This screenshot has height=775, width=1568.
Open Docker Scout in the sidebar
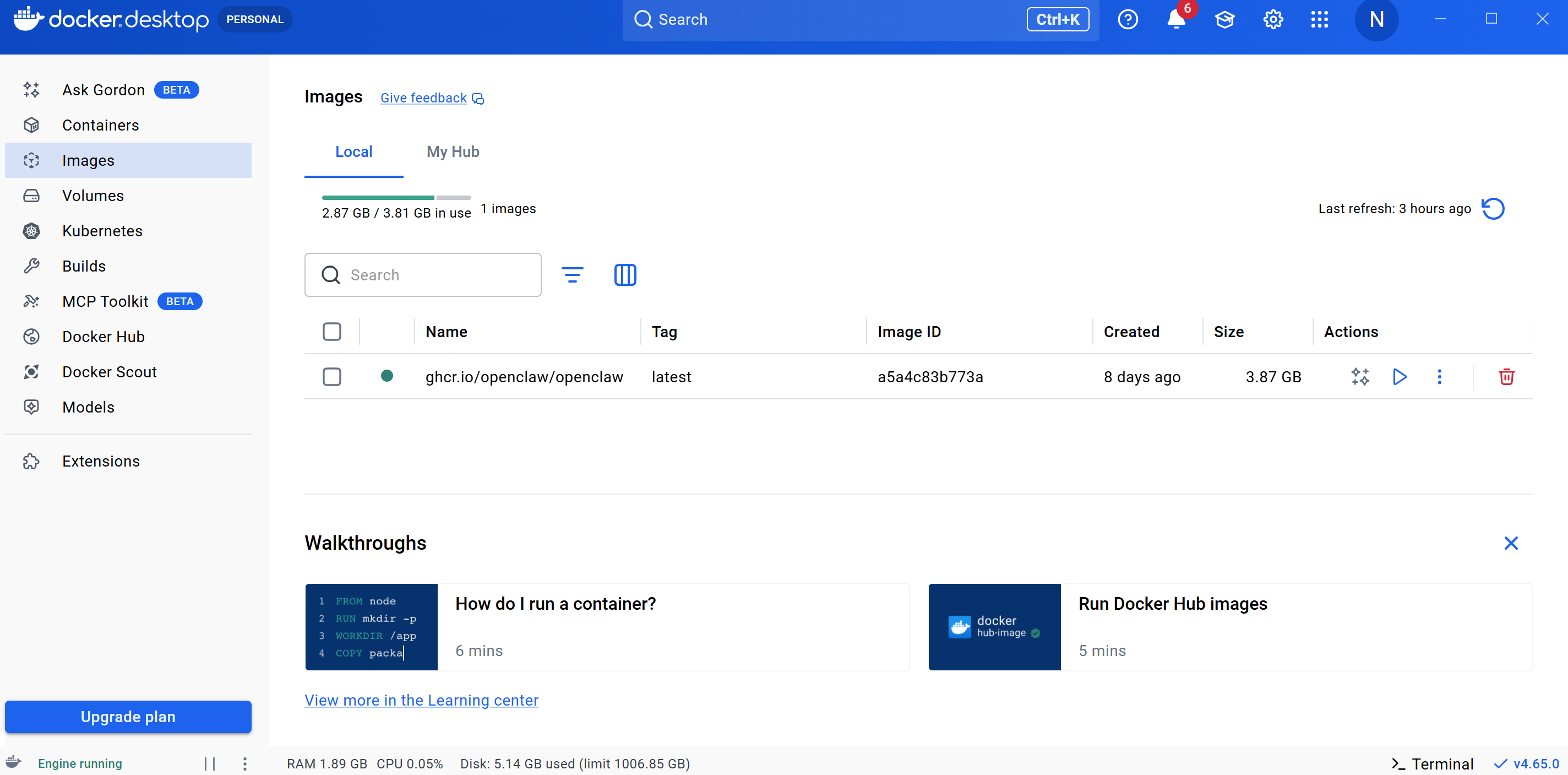pyautogui.click(x=128, y=372)
